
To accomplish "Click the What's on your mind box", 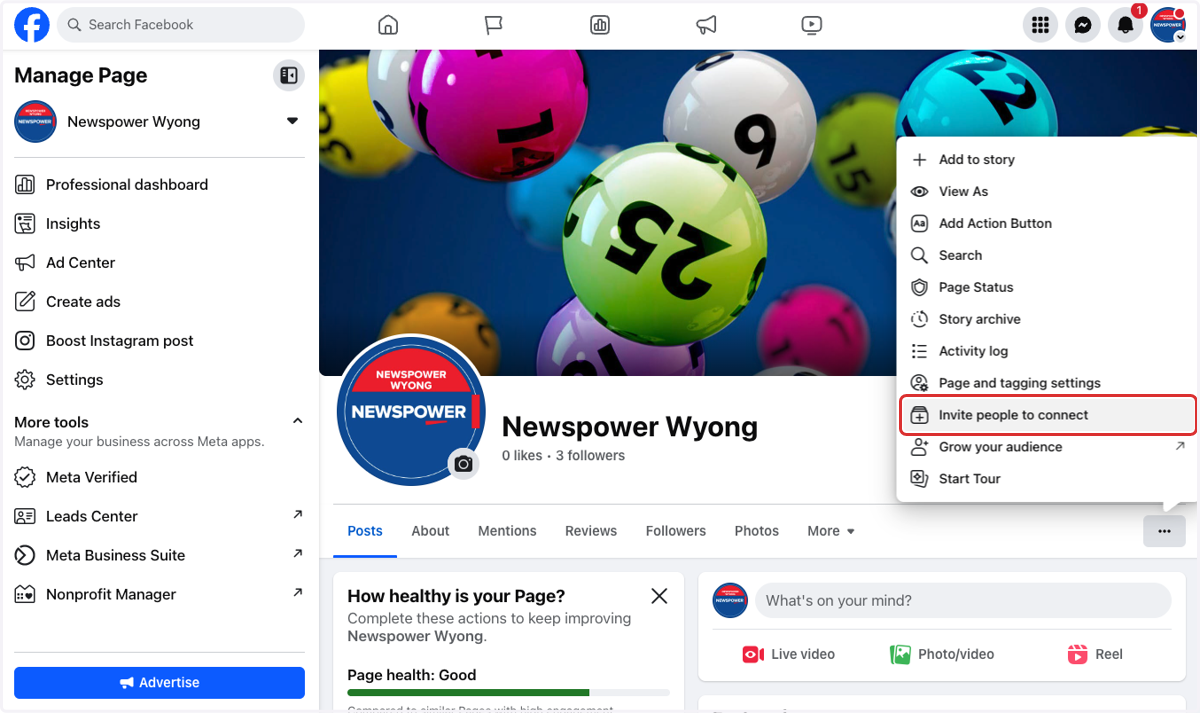I will [x=963, y=601].
